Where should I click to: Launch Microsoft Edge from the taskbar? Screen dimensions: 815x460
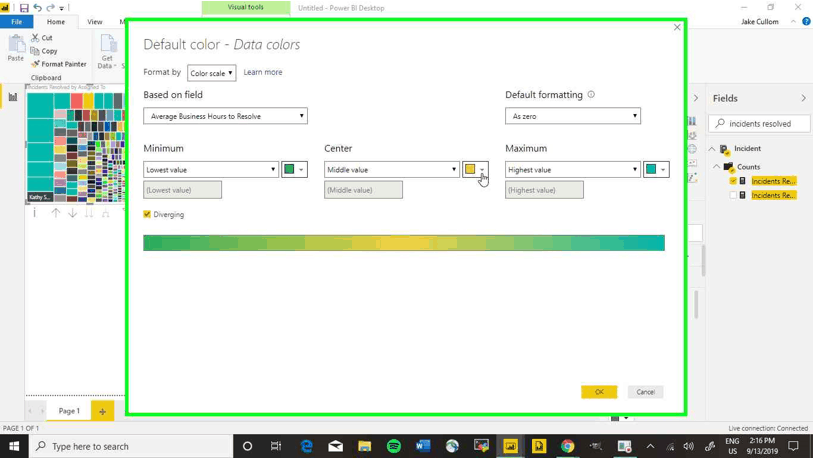click(307, 446)
